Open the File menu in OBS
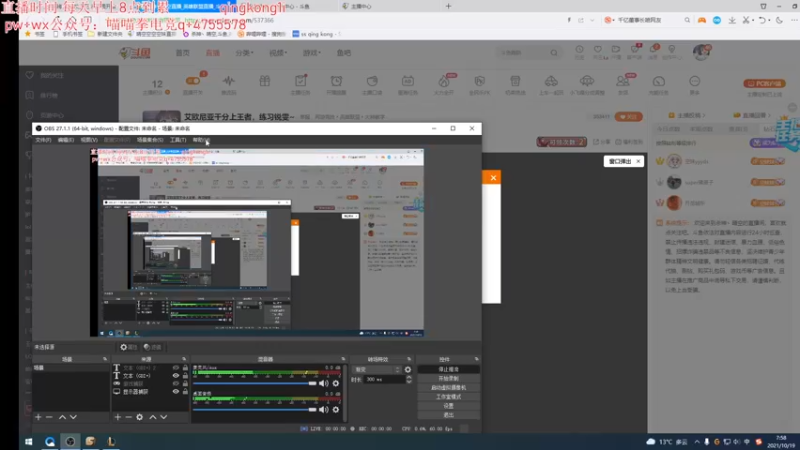Screen dimensions: 800x450 click(43, 140)
